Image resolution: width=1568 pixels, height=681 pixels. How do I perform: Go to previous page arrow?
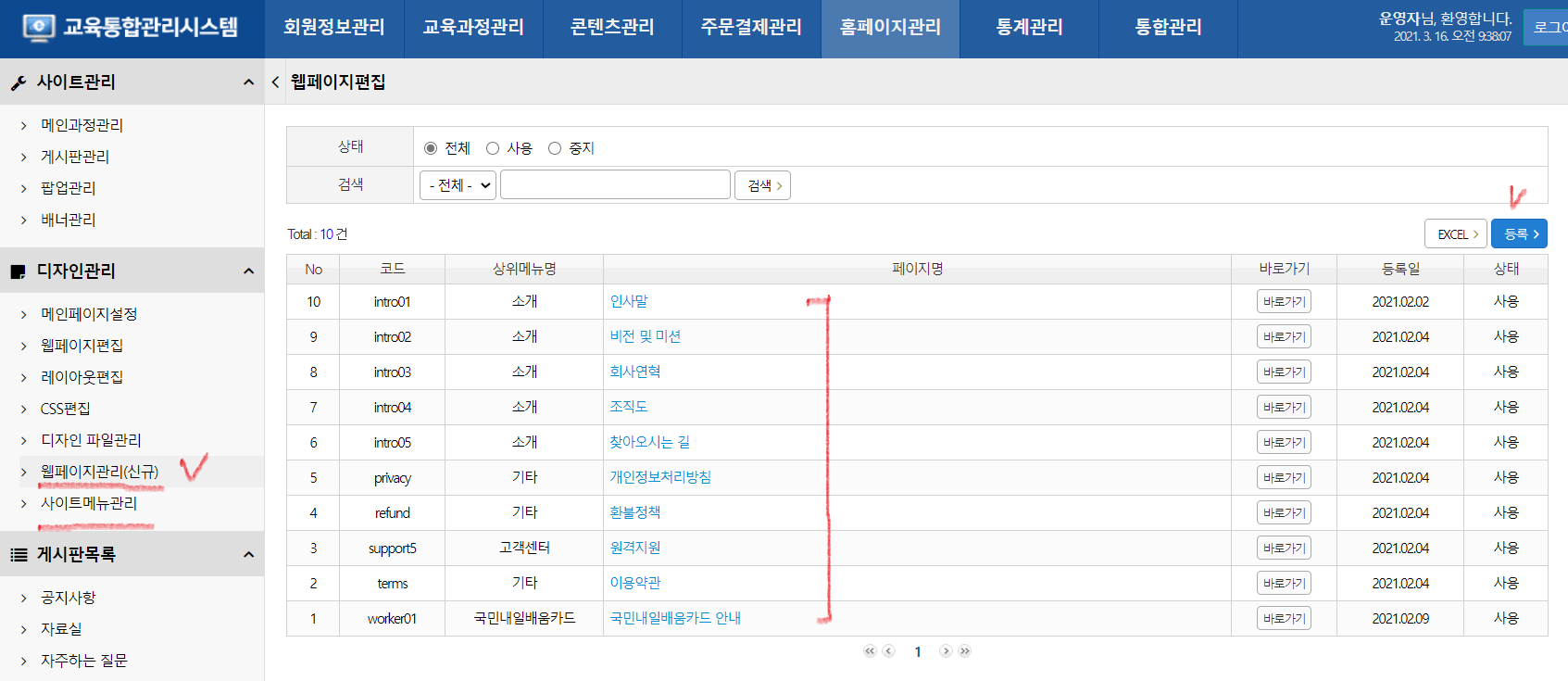[x=889, y=651]
